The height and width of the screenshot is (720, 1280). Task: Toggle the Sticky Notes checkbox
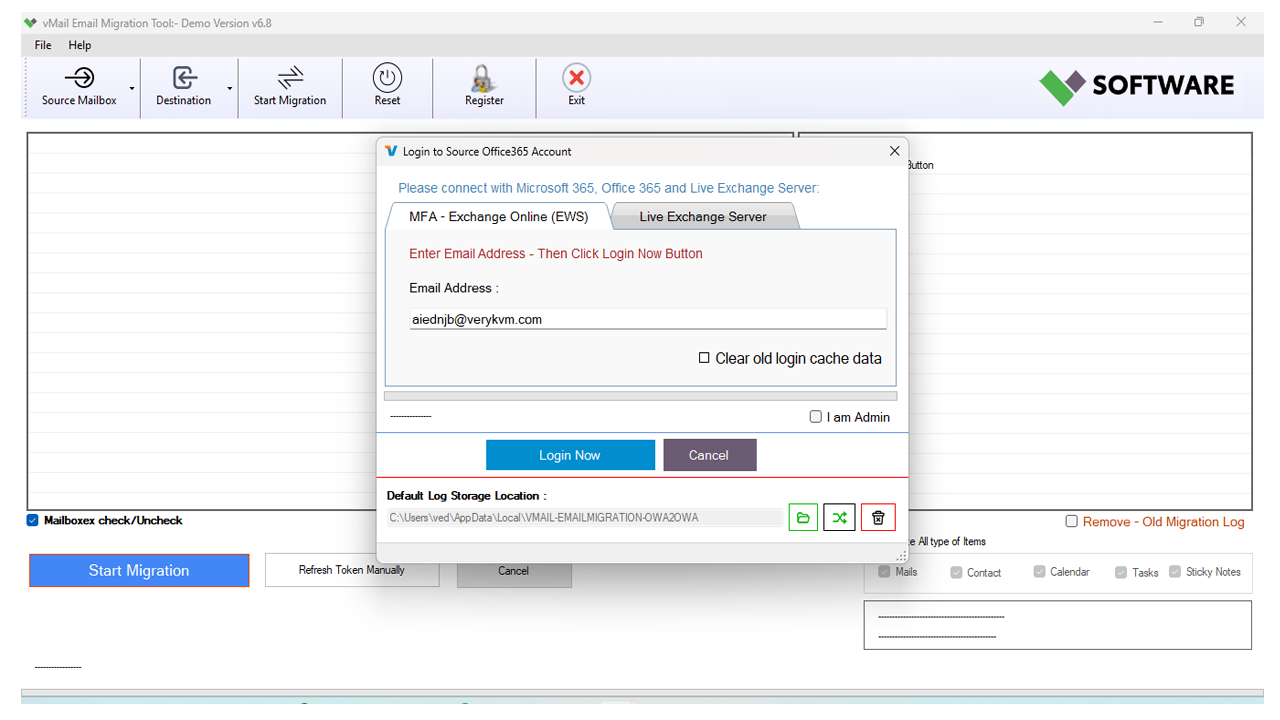(x=1175, y=572)
